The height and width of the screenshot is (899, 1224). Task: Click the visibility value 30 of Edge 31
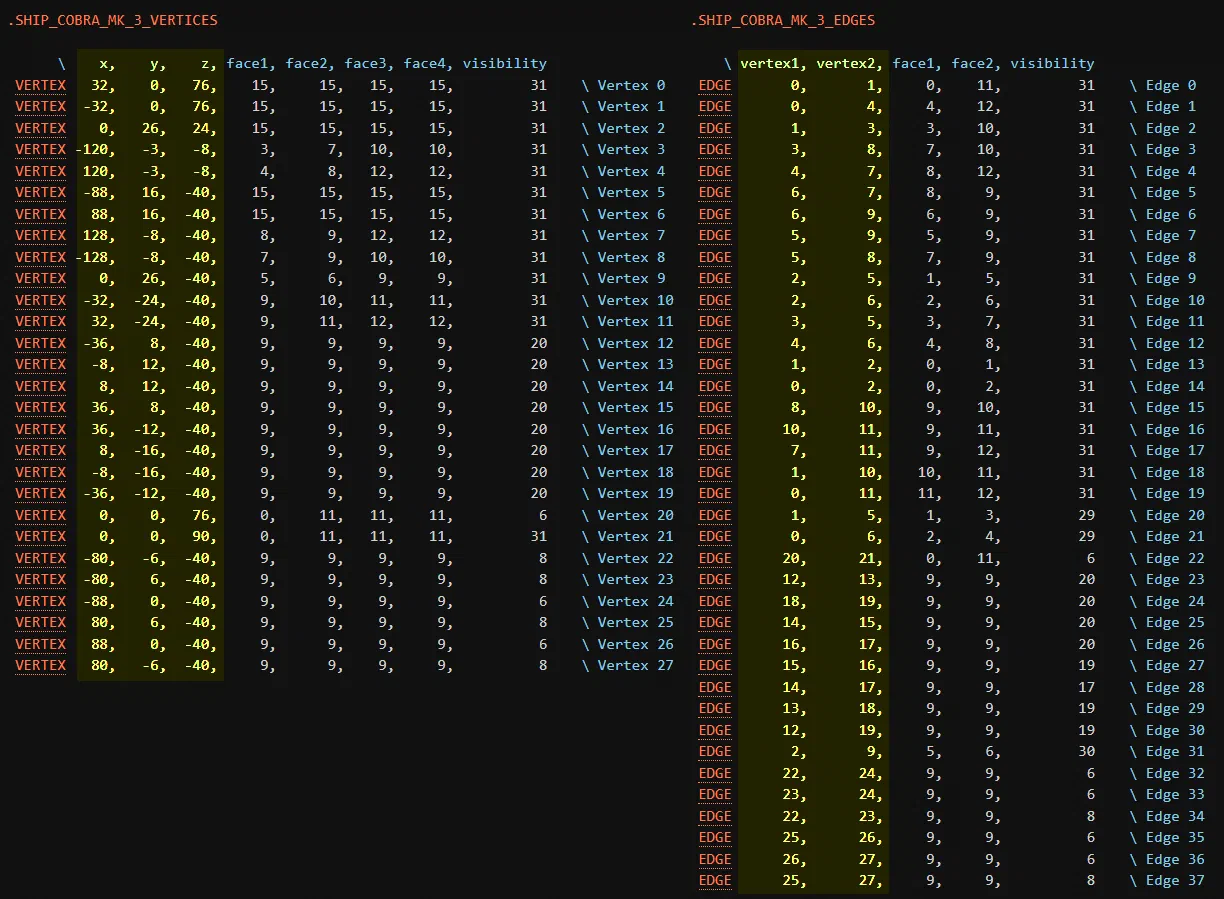[1086, 752]
